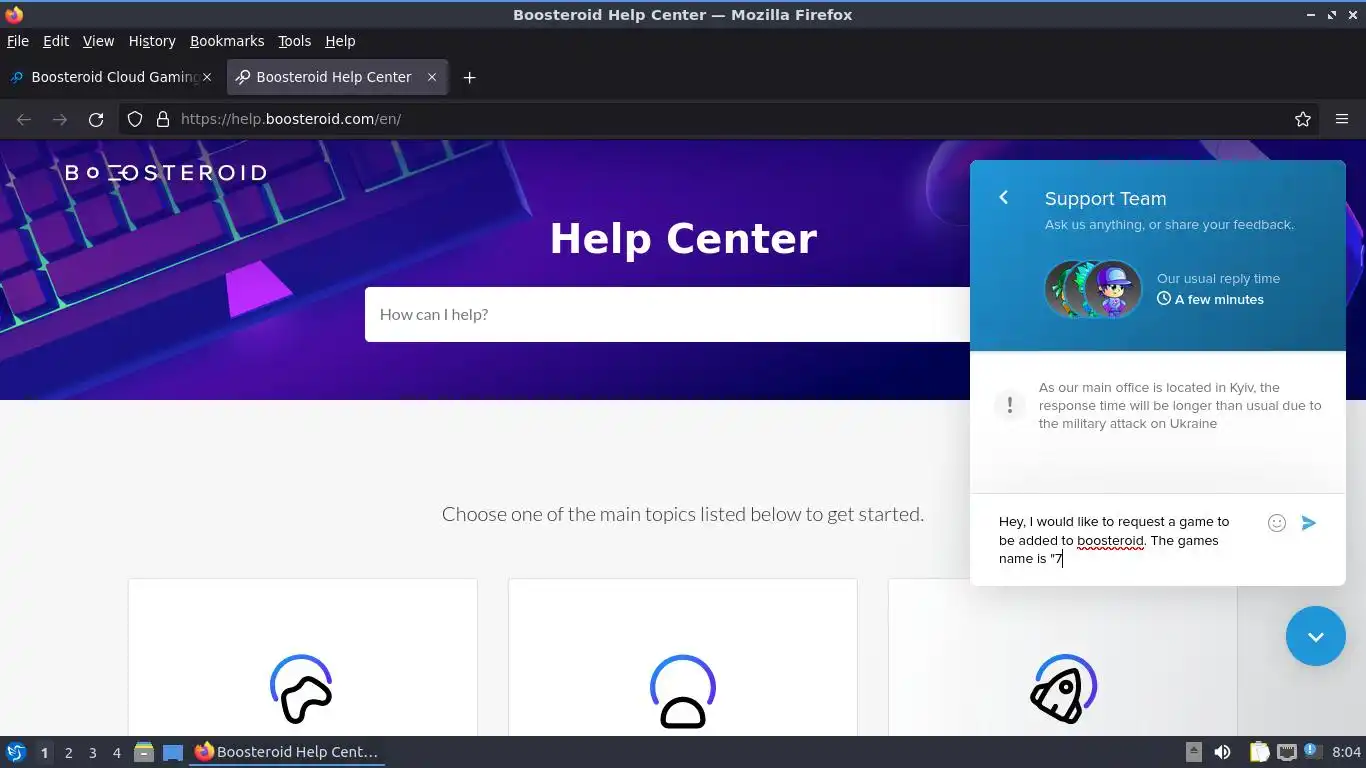Click the Firefox icon in title bar
The image size is (1366, 768).
click(x=14, y=14)
